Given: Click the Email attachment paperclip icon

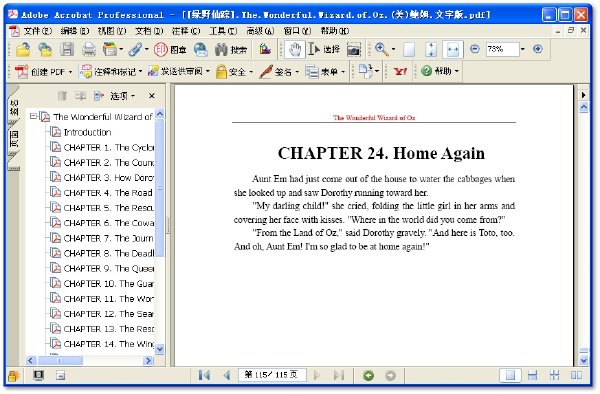Looking at the screenshot, I should pyautogui.click(x=135, y=49).
